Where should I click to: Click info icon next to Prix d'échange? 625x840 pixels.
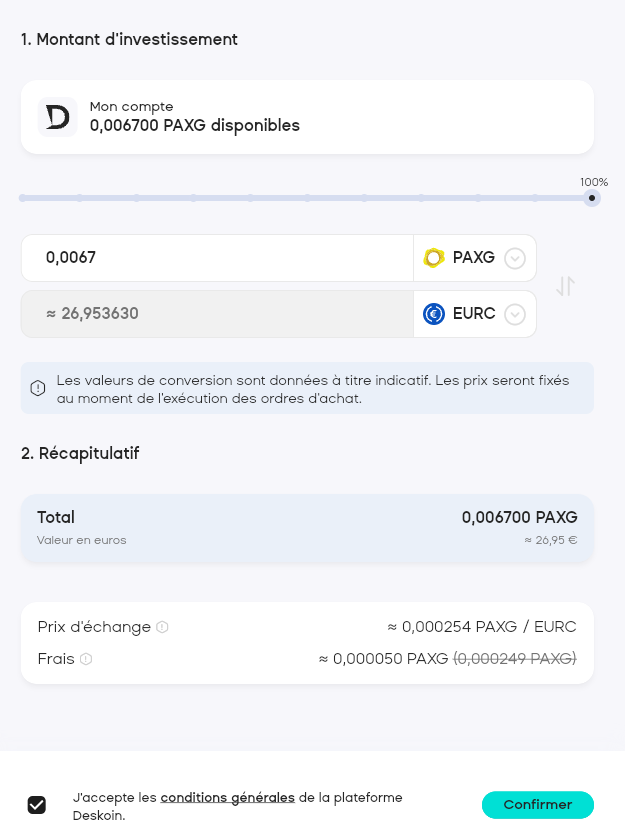[x=162, y=627]
